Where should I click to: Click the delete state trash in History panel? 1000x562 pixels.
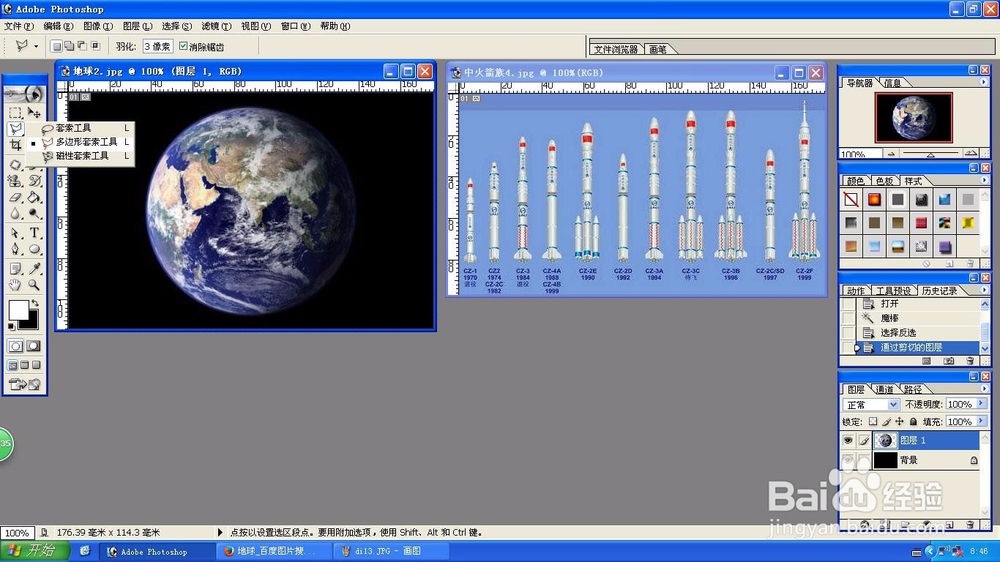pyautogui.click(x=970, y=361)
